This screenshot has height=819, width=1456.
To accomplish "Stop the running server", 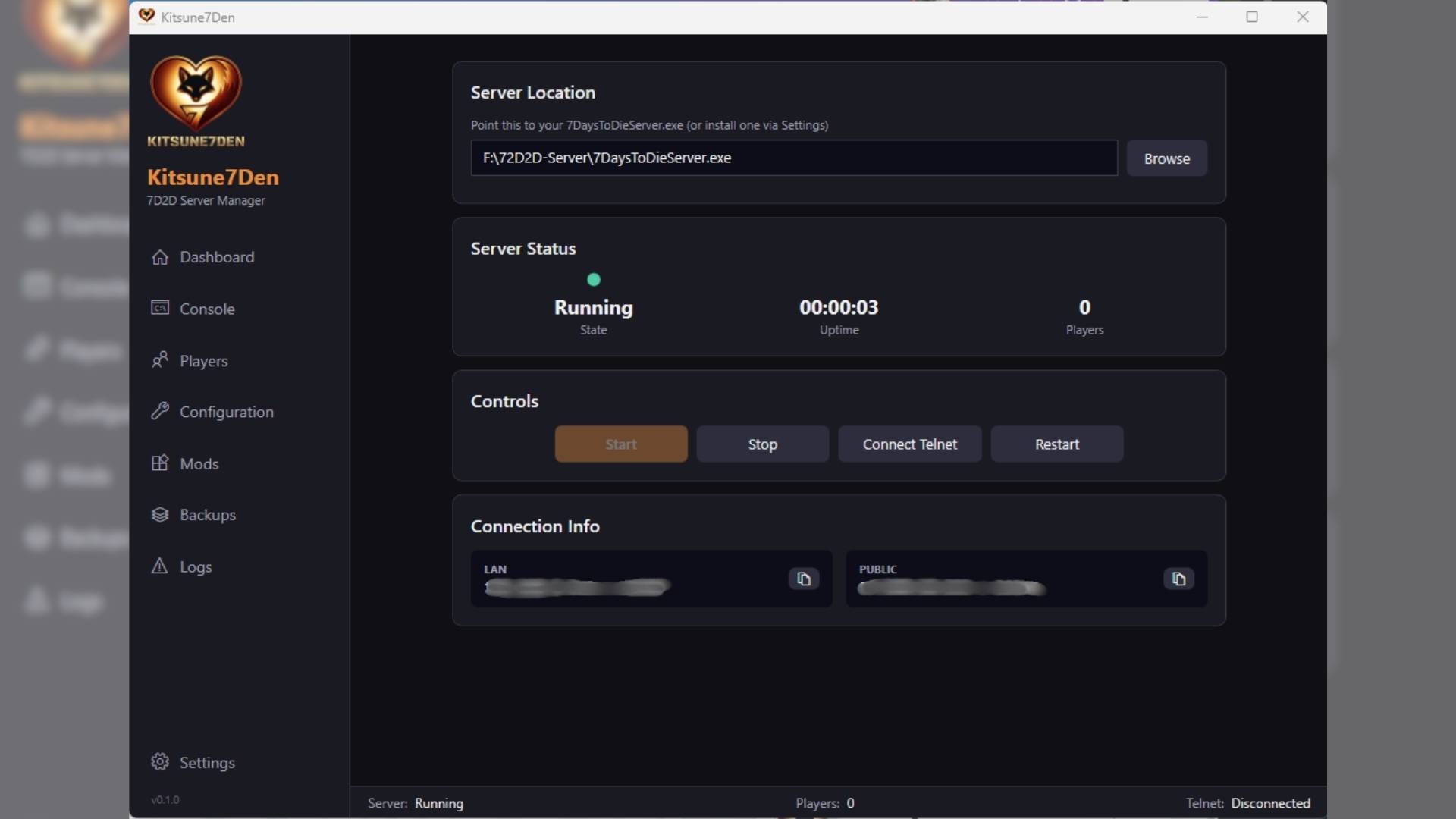I will click(x=762, y=444).
